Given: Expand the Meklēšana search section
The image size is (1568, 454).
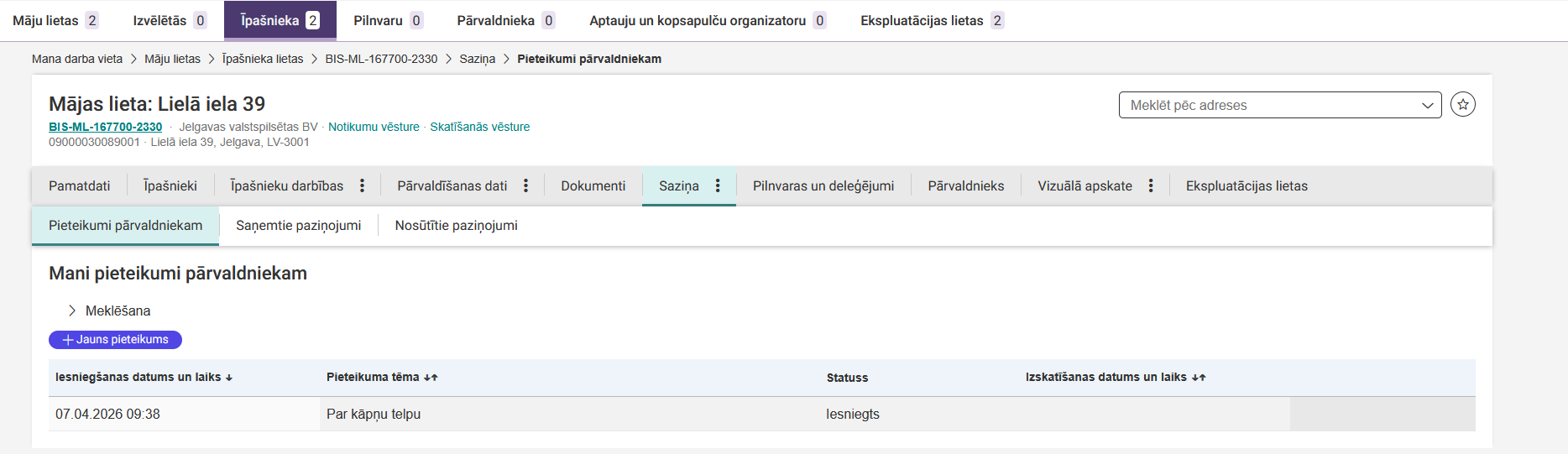Looking at the screenshot, I should click(x=109, y=310).
